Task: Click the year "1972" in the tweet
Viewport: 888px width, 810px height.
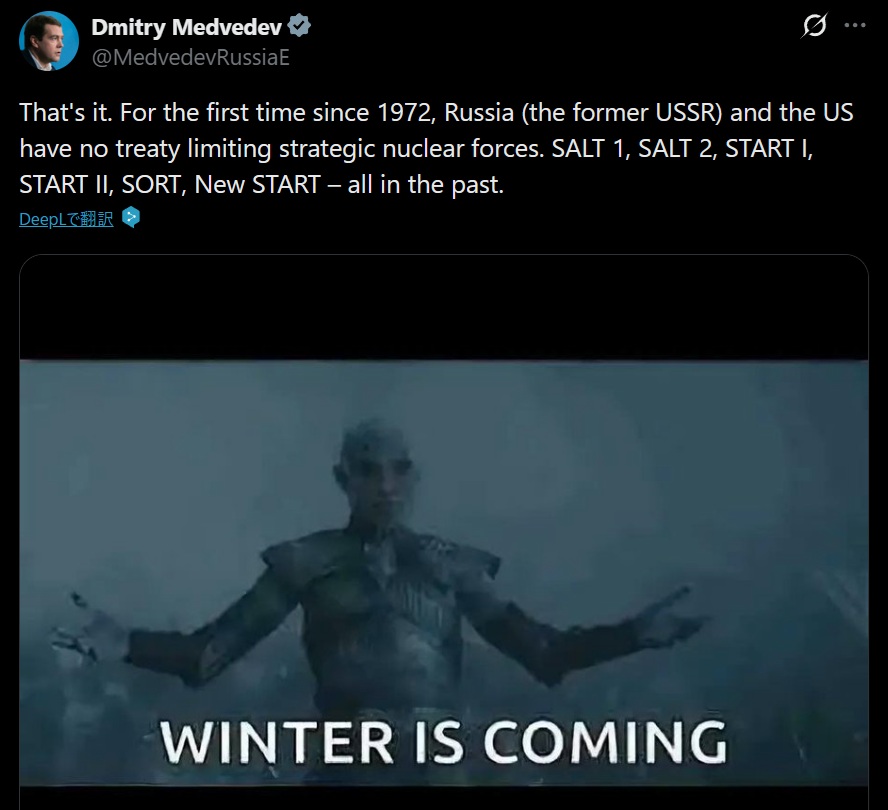Action: 404,113
